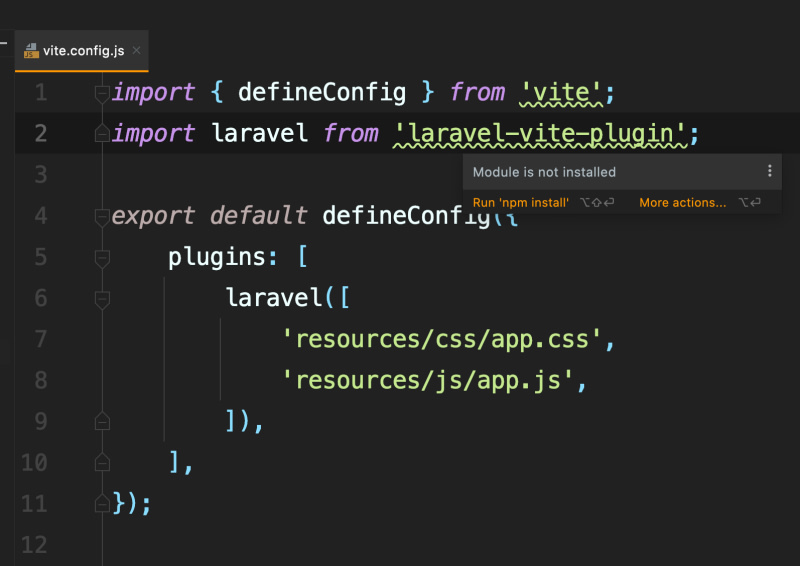Click line number 12 in the gutter
800x566 pixels.
pyautogui.click(x=34, y=545)
